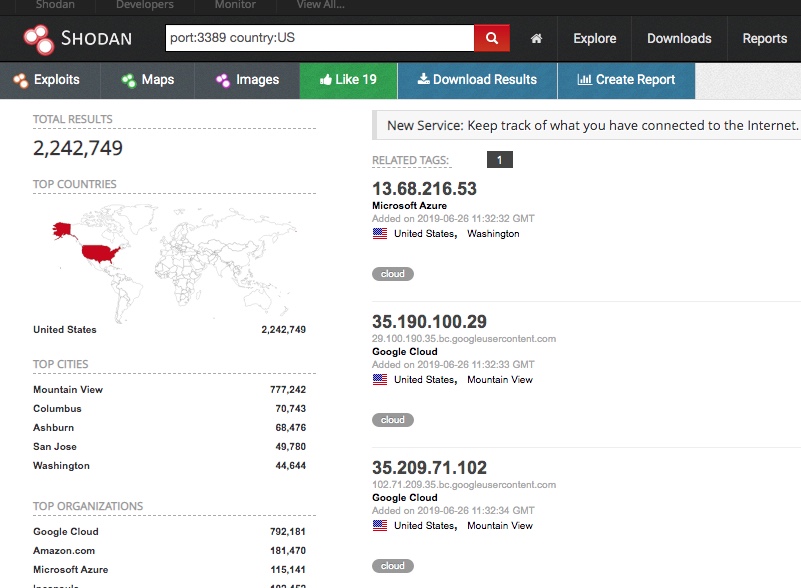Click cloud tag under 35.209.71.102
Screen dimensions: 801x588
click(x=392, y=566)
